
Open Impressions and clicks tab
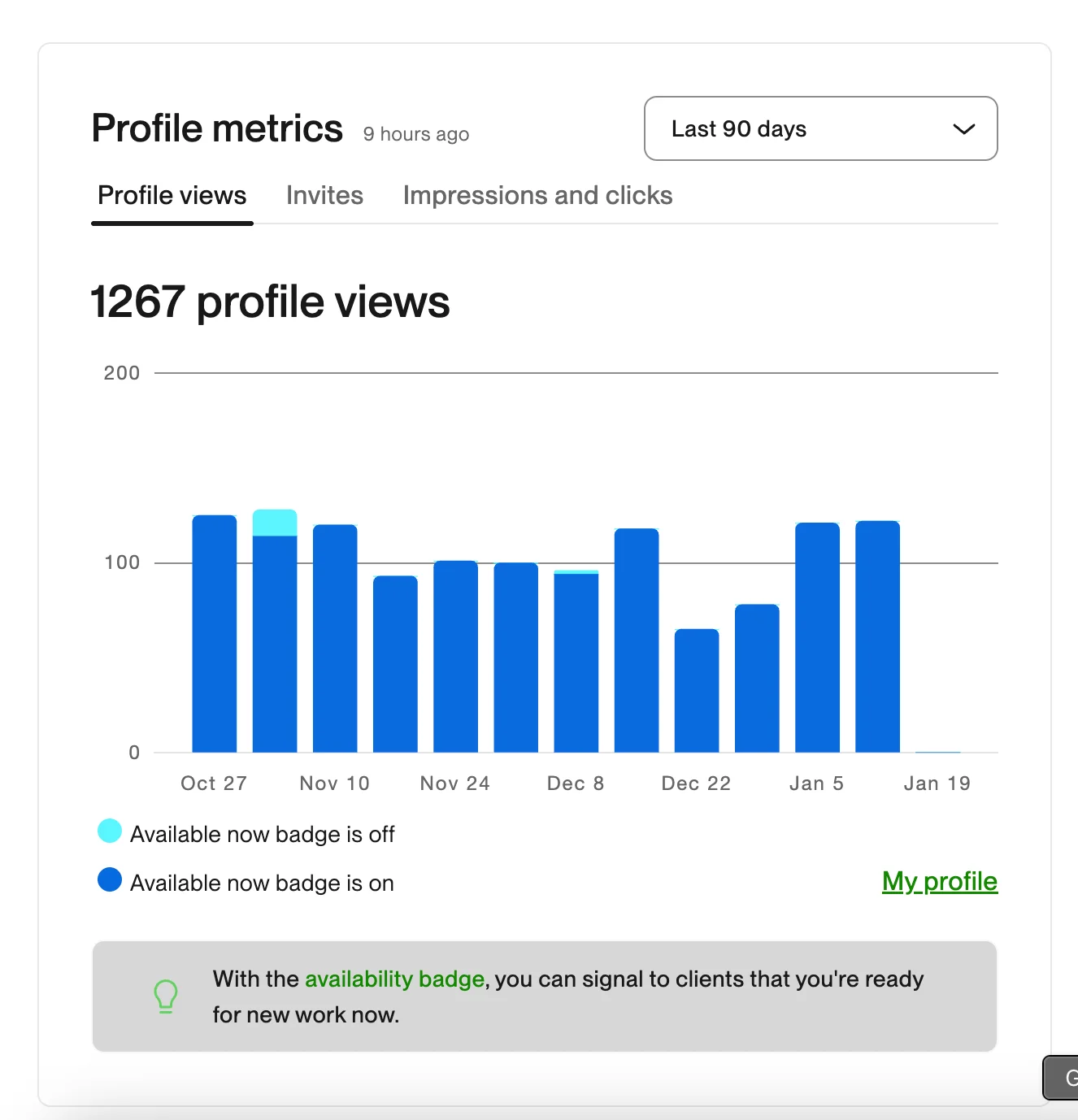[x=537, y=196]
